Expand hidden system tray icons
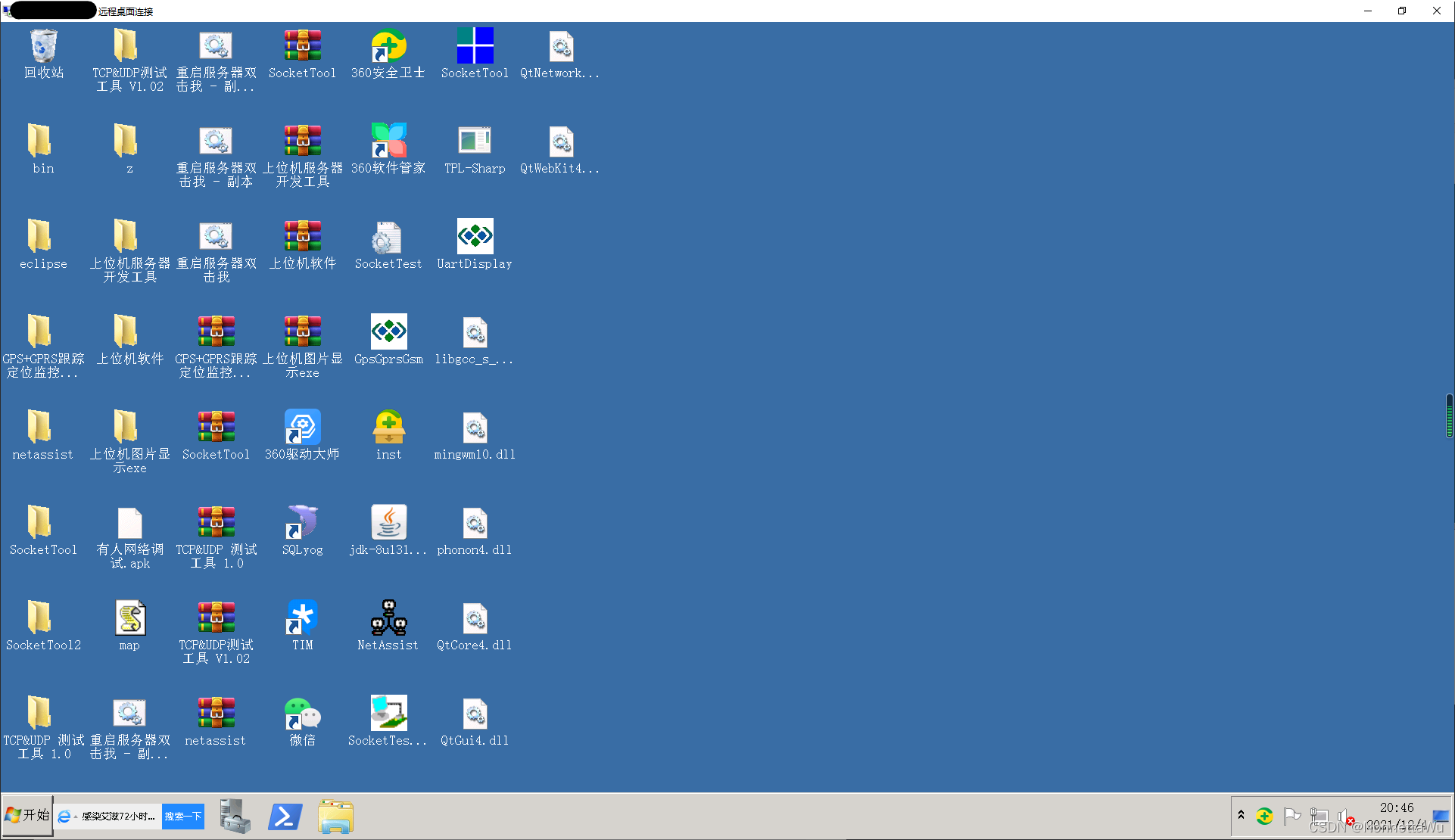This screenshot has width=1455, height=840. coord(1241,815)
